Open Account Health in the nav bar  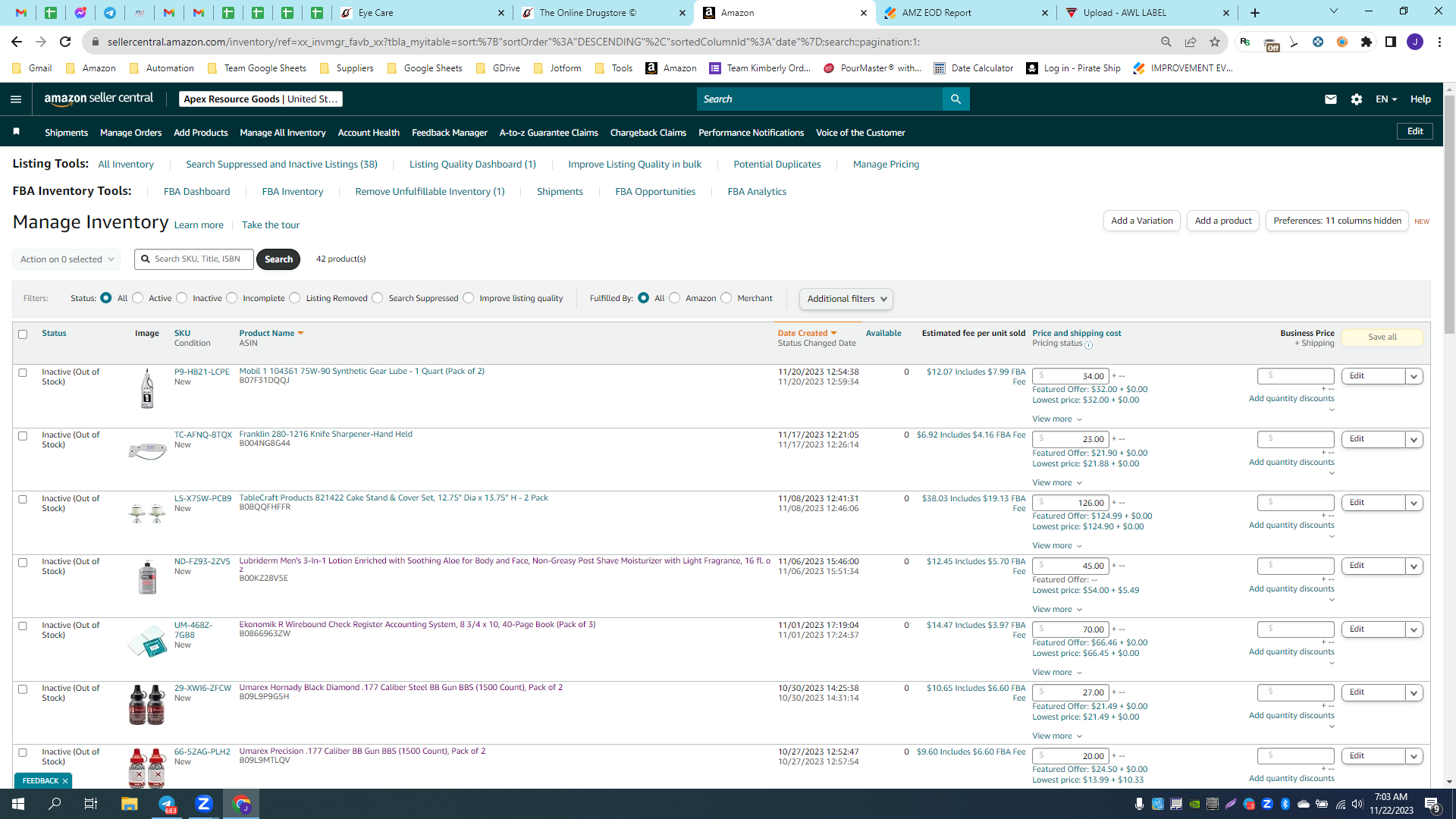click(x=369, y=133)
